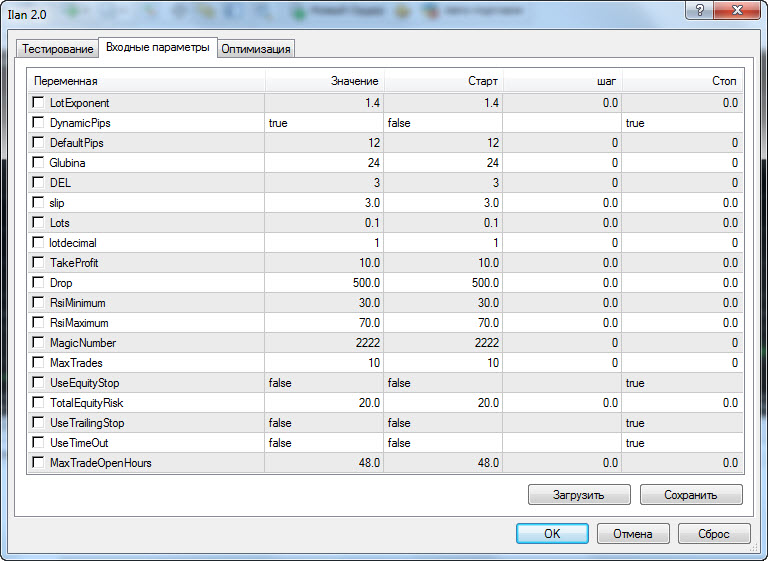Check the TakeProfit optimization checkbox

tap(38, 263)
